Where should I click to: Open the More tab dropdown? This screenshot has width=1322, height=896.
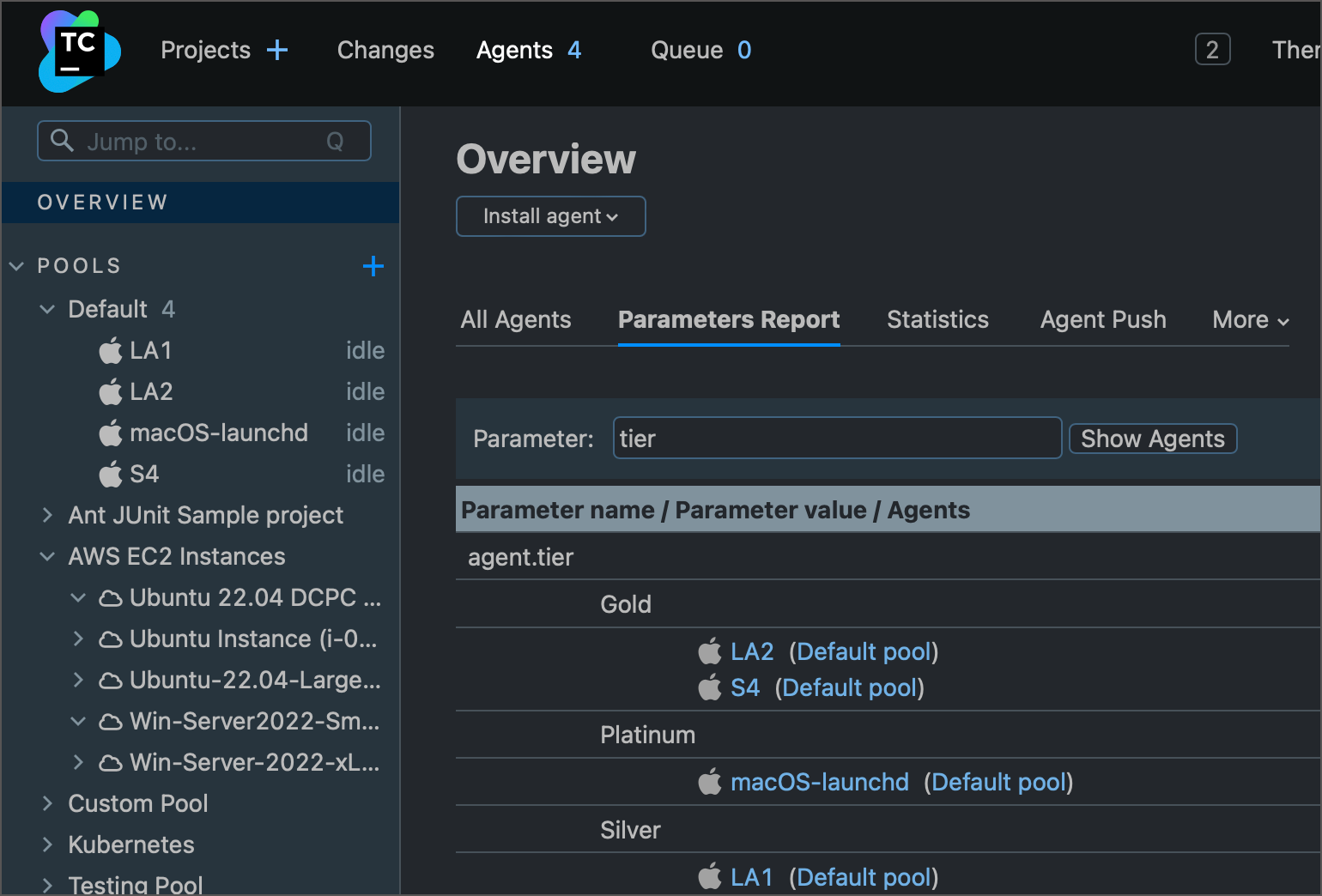1250,320
